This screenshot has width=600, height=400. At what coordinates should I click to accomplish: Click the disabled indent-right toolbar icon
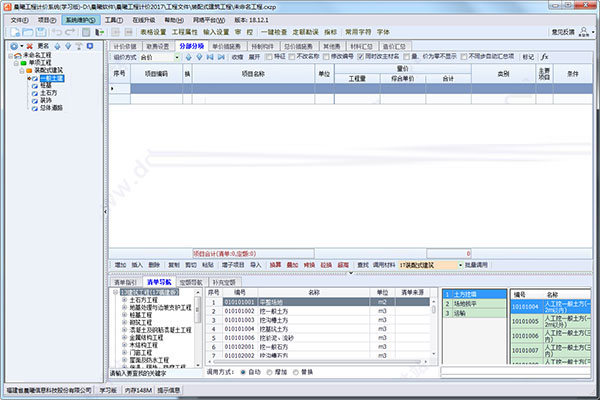point(129,33)
